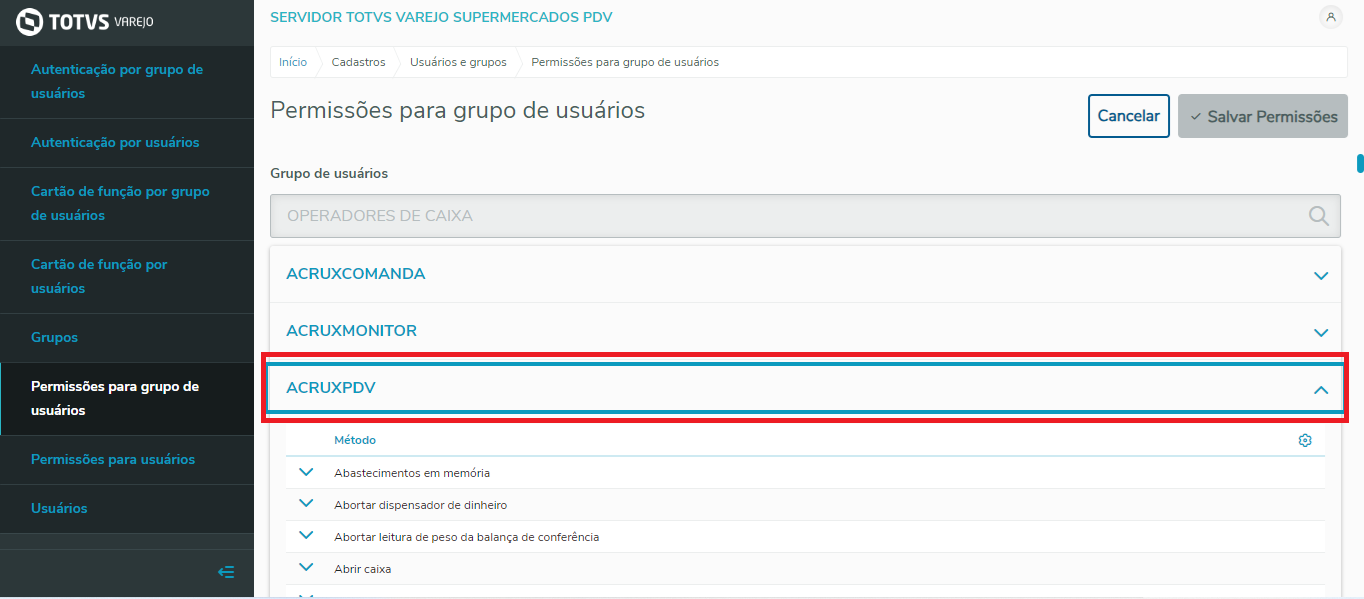Open Cartão de função por grupo
The height and width of the screenshot is (599, 1364).
[x=126, y=204]
